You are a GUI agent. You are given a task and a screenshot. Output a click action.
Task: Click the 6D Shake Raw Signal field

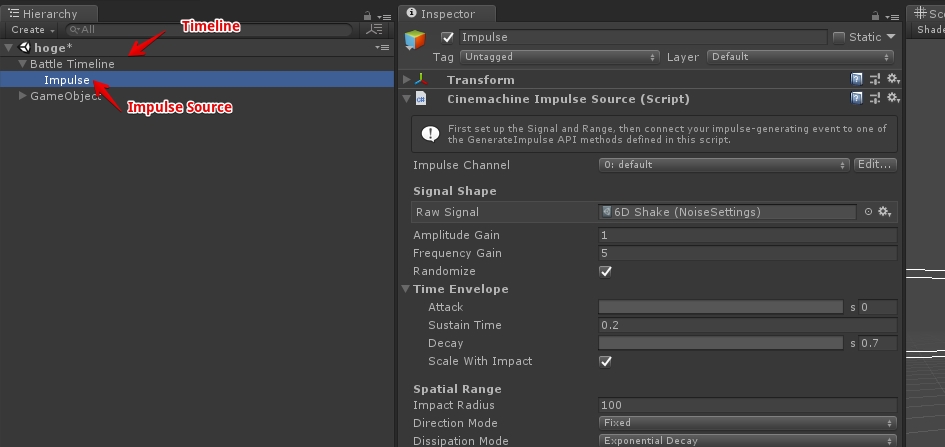click(727, 211)
